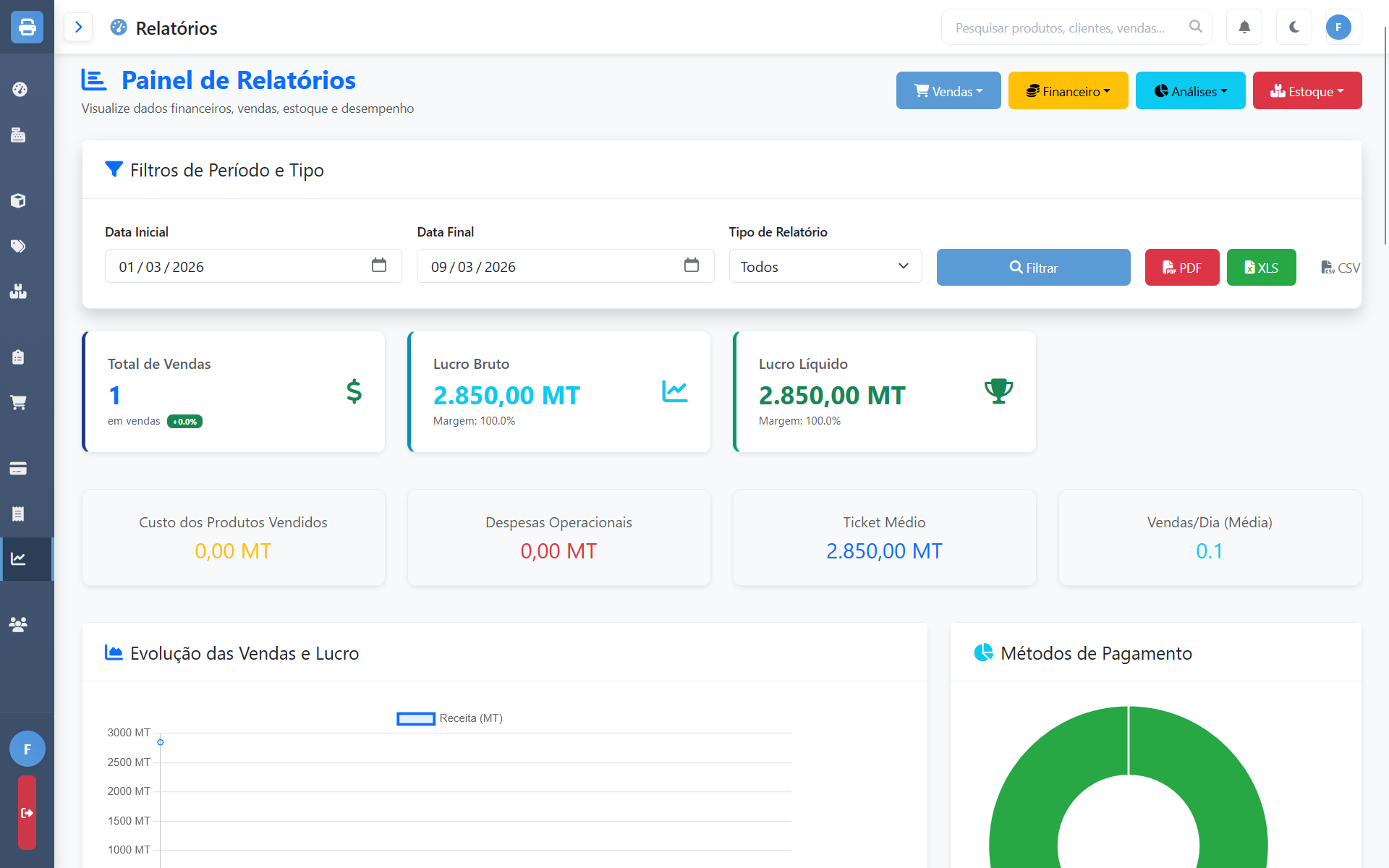The height and width of the screenshot is (868, 1389).
Task: Open the Estoque dropdown menu
Action: click(1307, 91)
